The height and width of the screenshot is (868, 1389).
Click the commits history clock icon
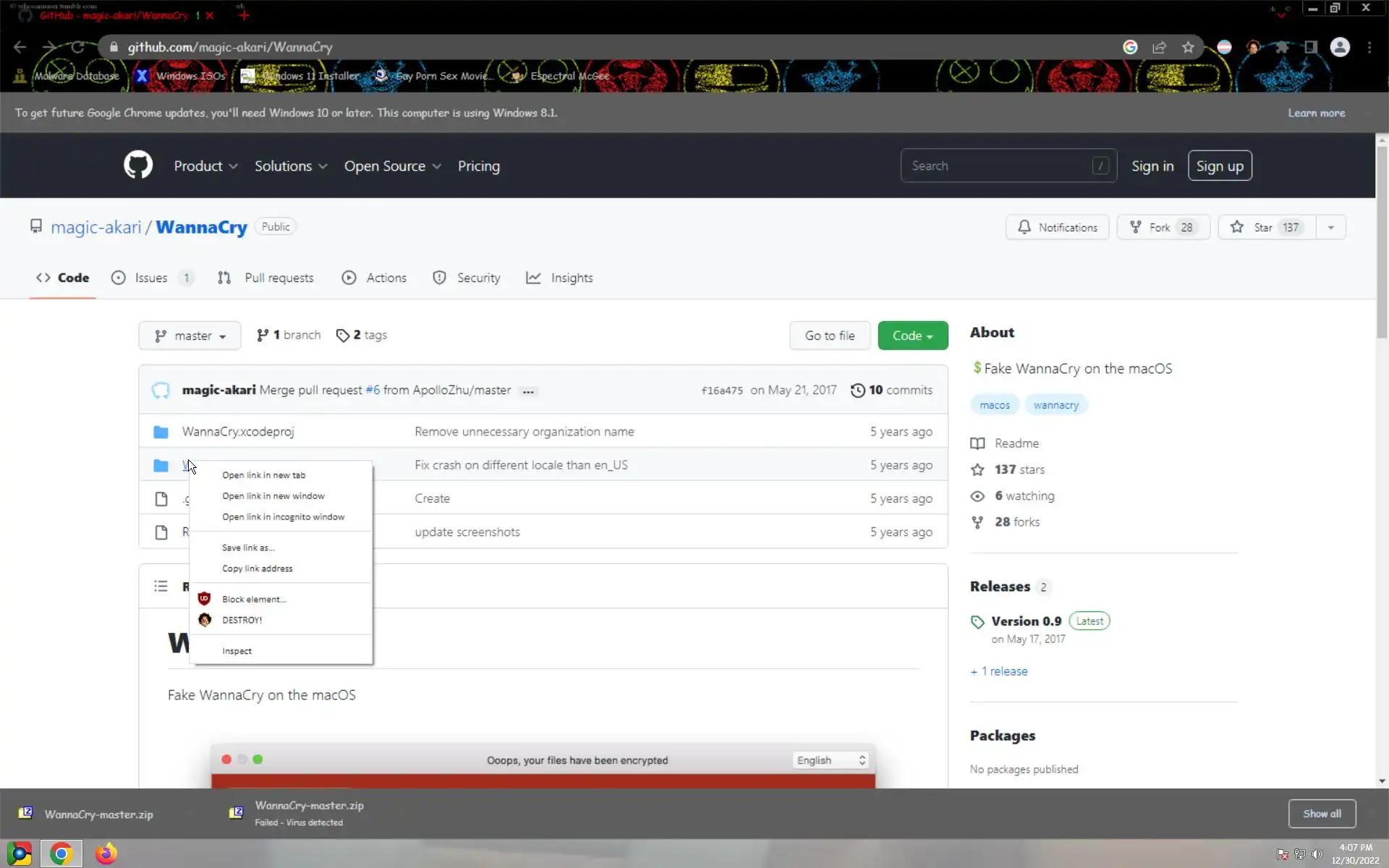point(857,390)
